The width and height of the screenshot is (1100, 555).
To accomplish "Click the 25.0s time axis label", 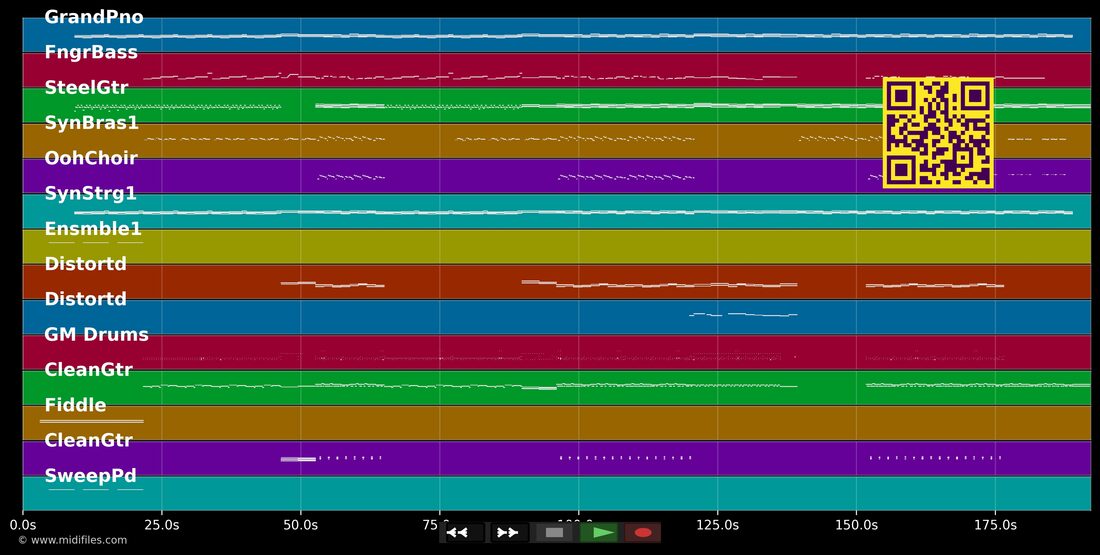I will coord(162,524).
